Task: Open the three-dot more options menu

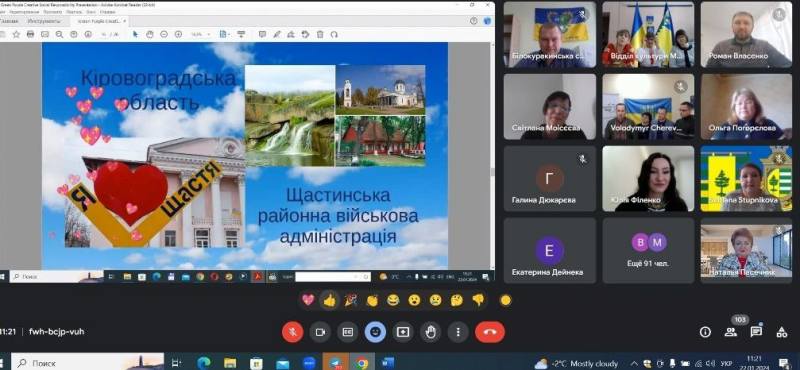Action: coord(458,332)
